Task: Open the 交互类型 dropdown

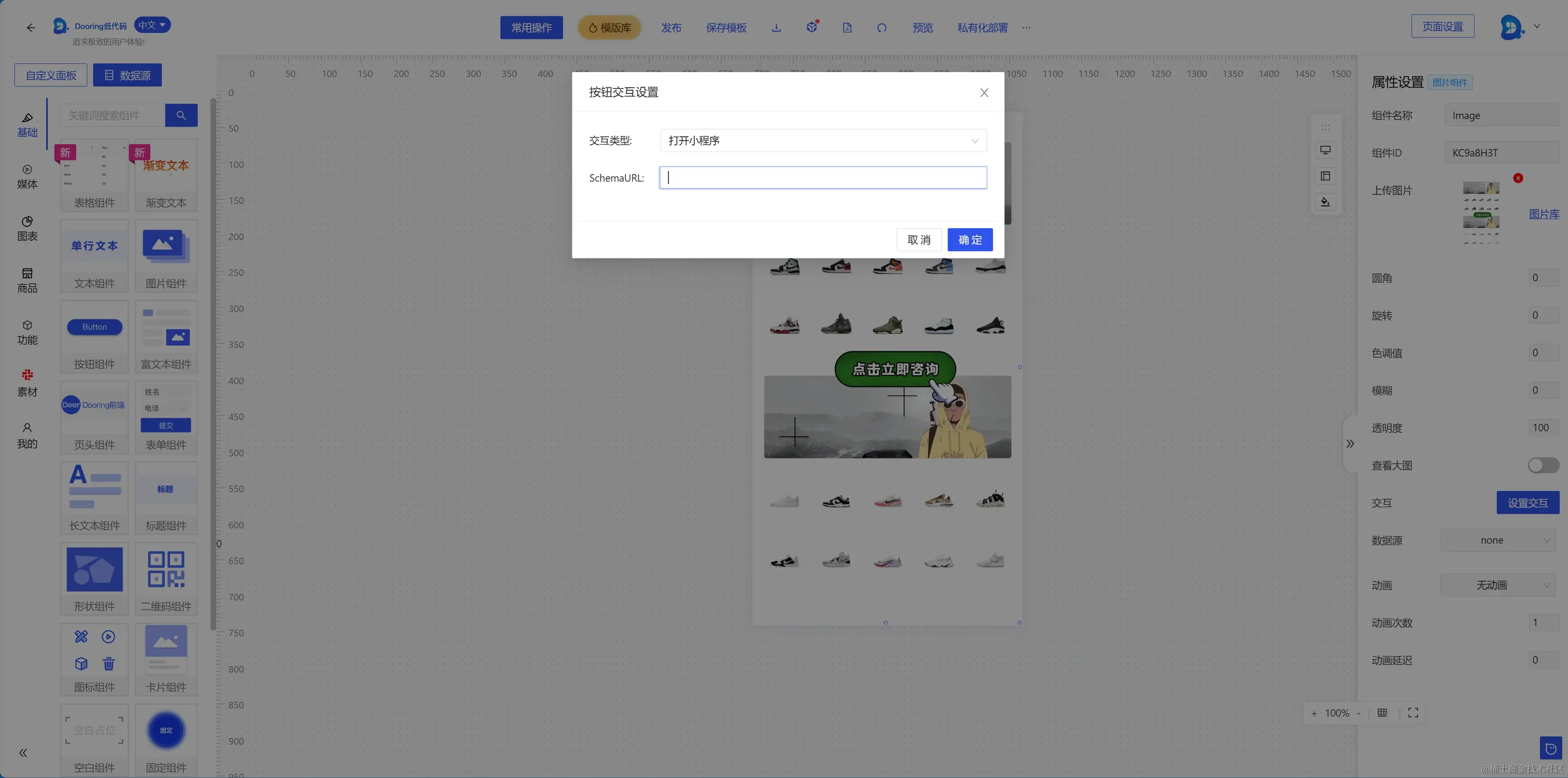Action: (x=823, y=141)
